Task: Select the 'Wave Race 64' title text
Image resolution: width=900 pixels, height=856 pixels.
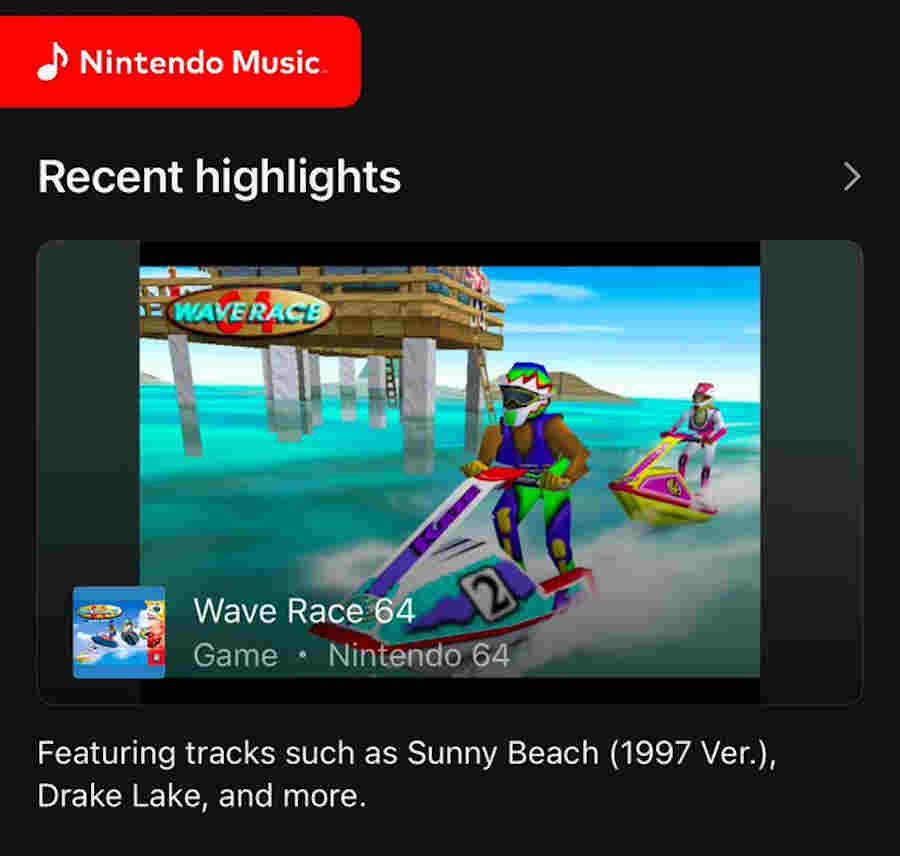Action: coord(304,610)
